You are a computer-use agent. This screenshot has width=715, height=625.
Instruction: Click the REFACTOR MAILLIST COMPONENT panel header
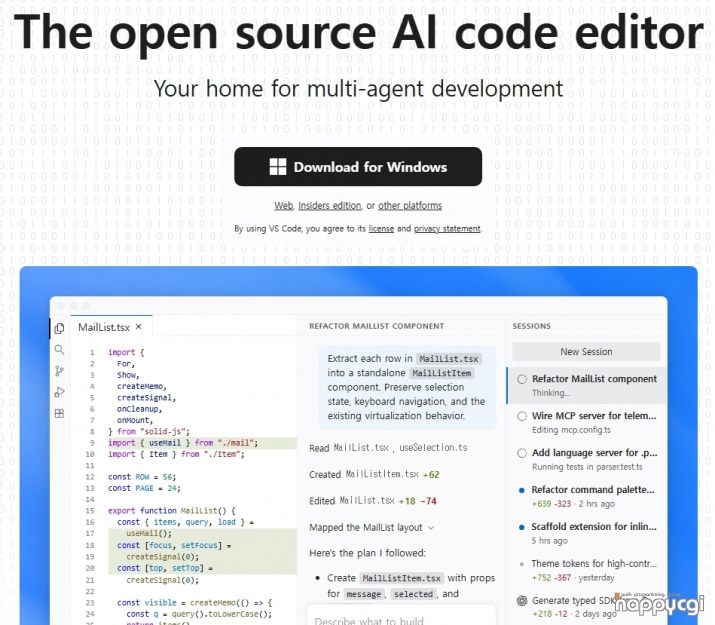[x=376, y=326]
